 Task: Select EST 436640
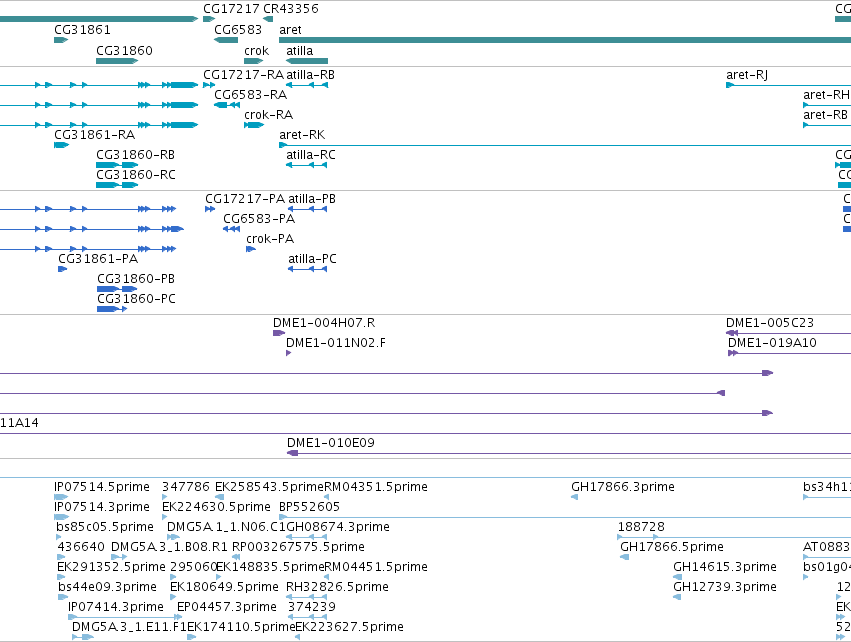point(61,557)
